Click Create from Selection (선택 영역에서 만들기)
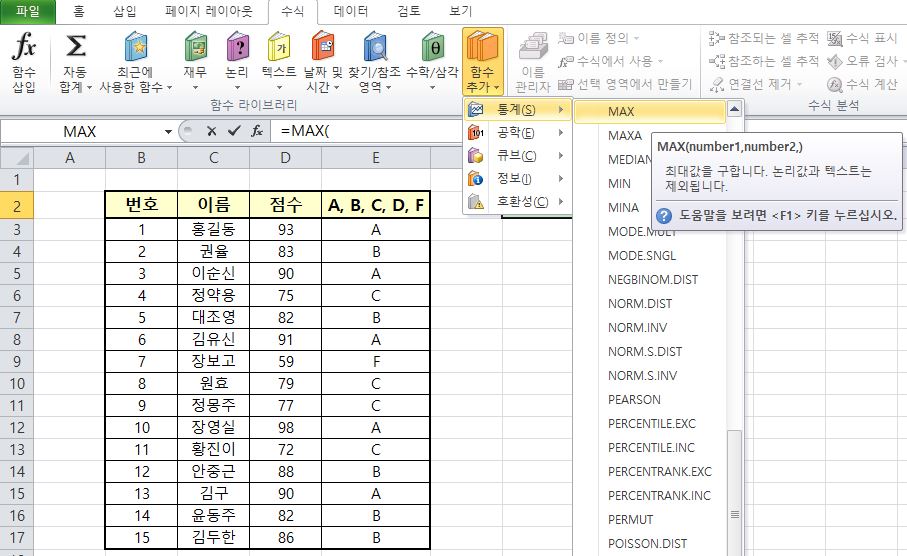 click(x=625, y=84)
